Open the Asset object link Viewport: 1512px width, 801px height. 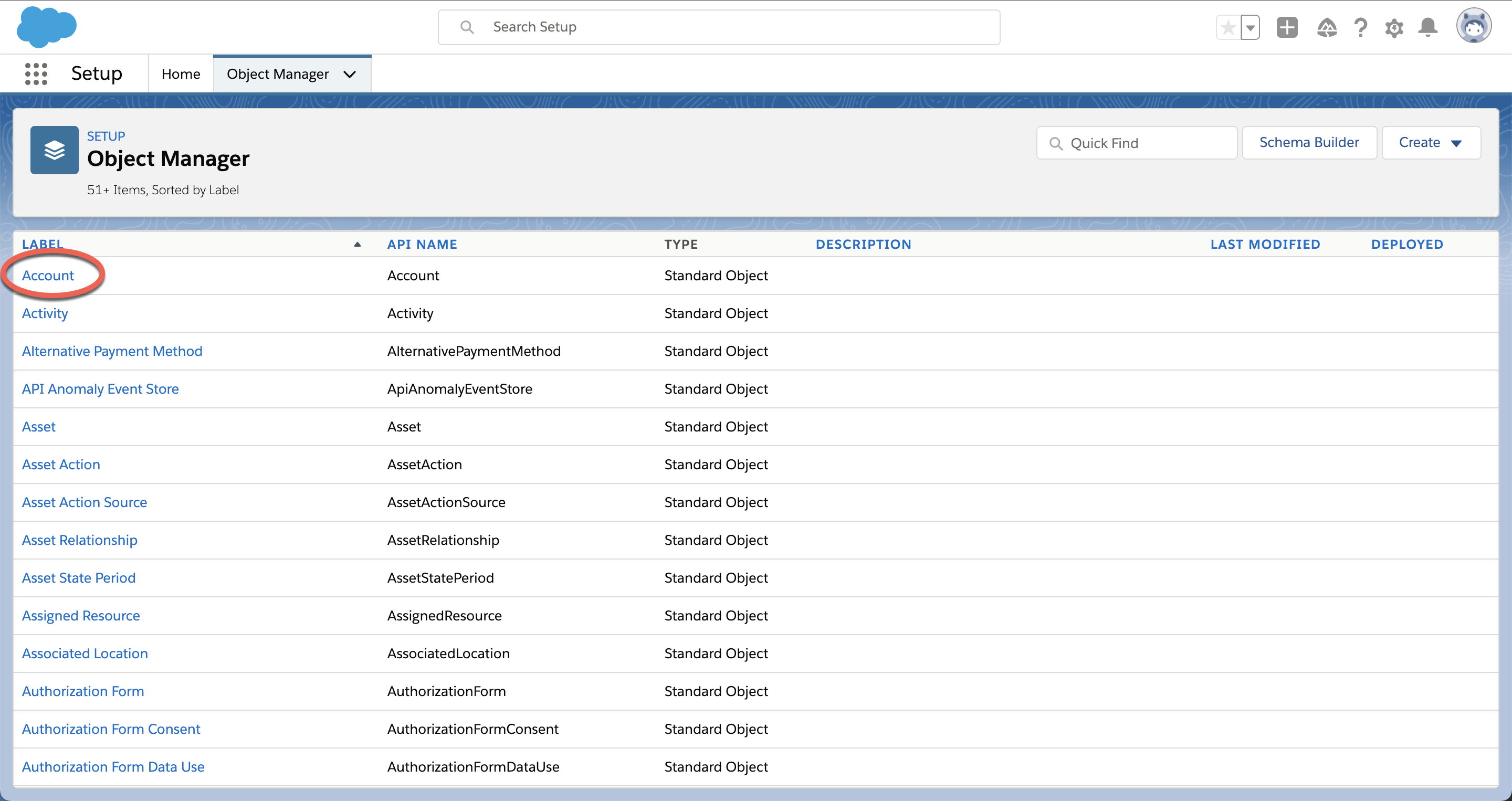[39, 427]
